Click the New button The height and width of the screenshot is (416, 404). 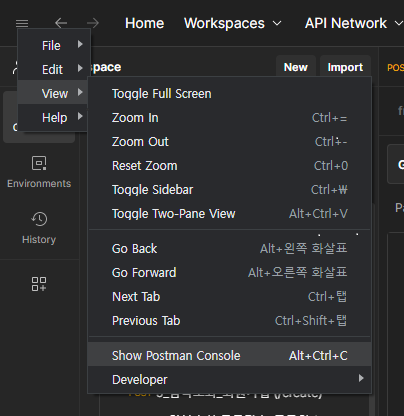point(296,67)
